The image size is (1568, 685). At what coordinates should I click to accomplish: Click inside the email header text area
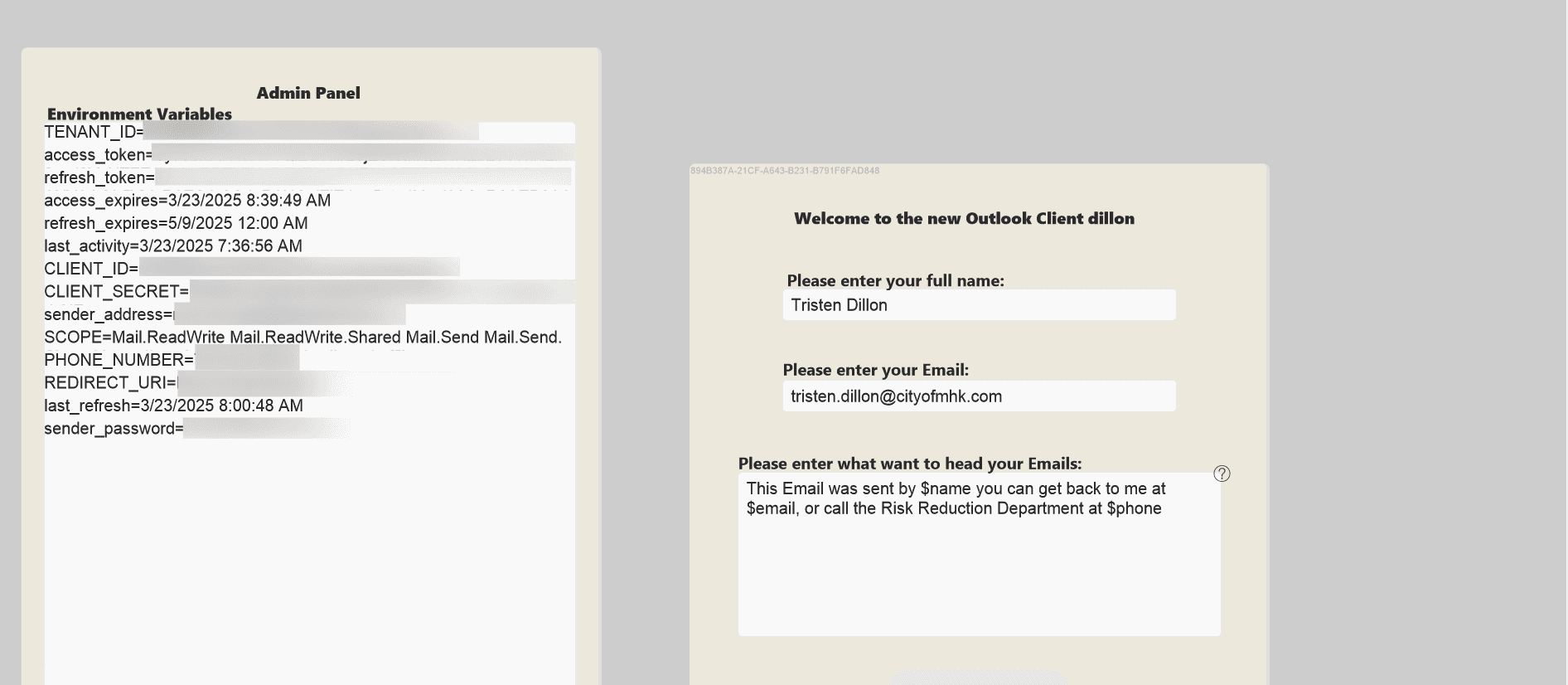(979, 554)
